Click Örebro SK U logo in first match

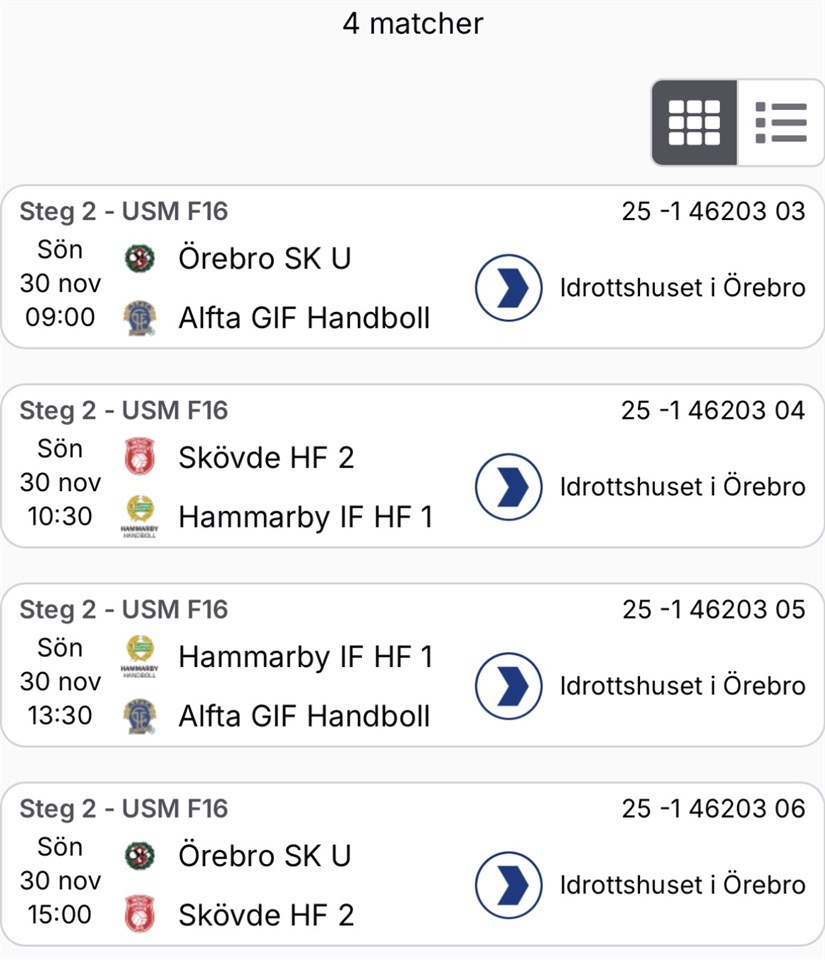(140, 259)
